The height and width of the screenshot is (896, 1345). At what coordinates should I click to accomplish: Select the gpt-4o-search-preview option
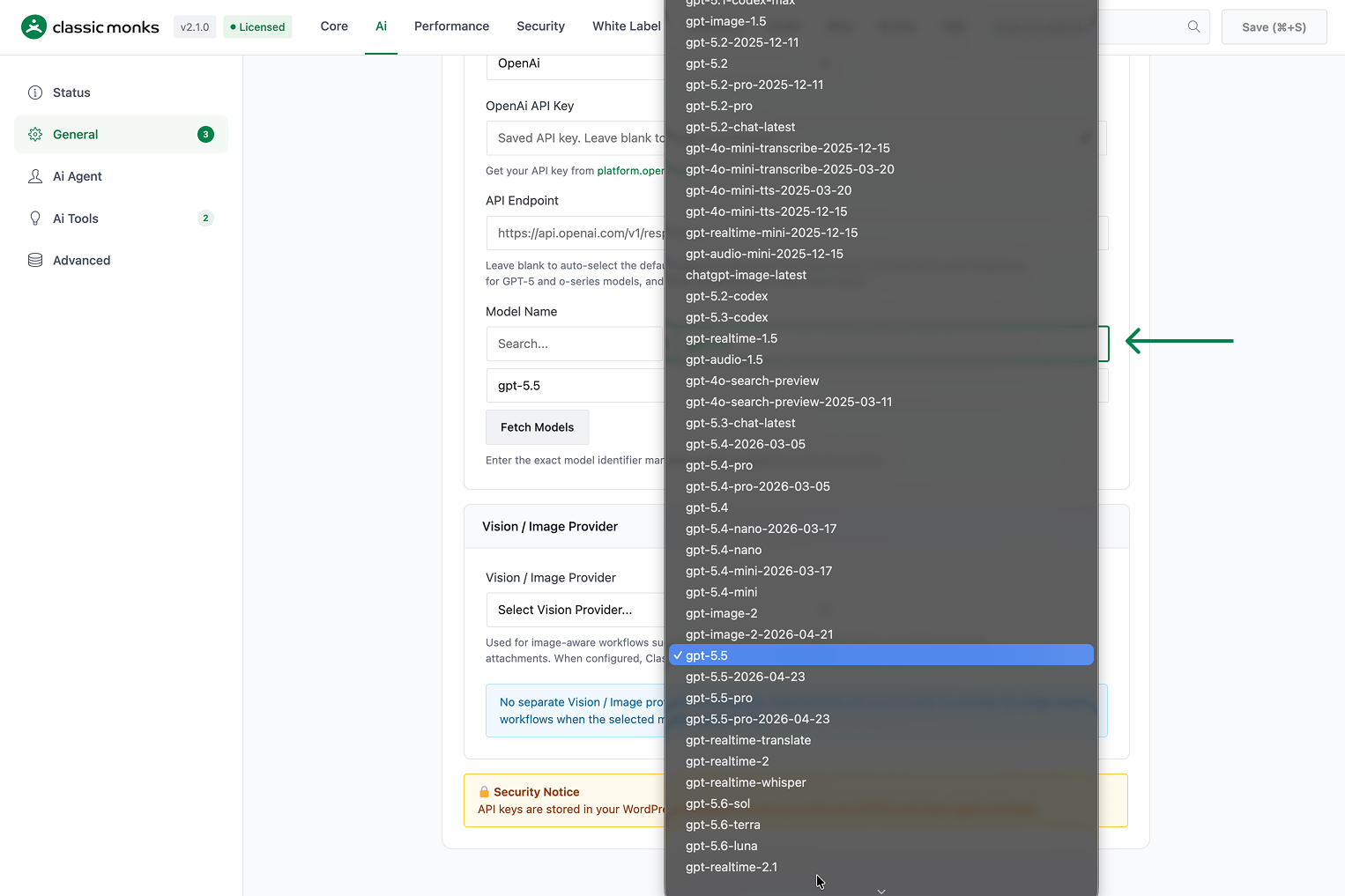pos(881,381)
